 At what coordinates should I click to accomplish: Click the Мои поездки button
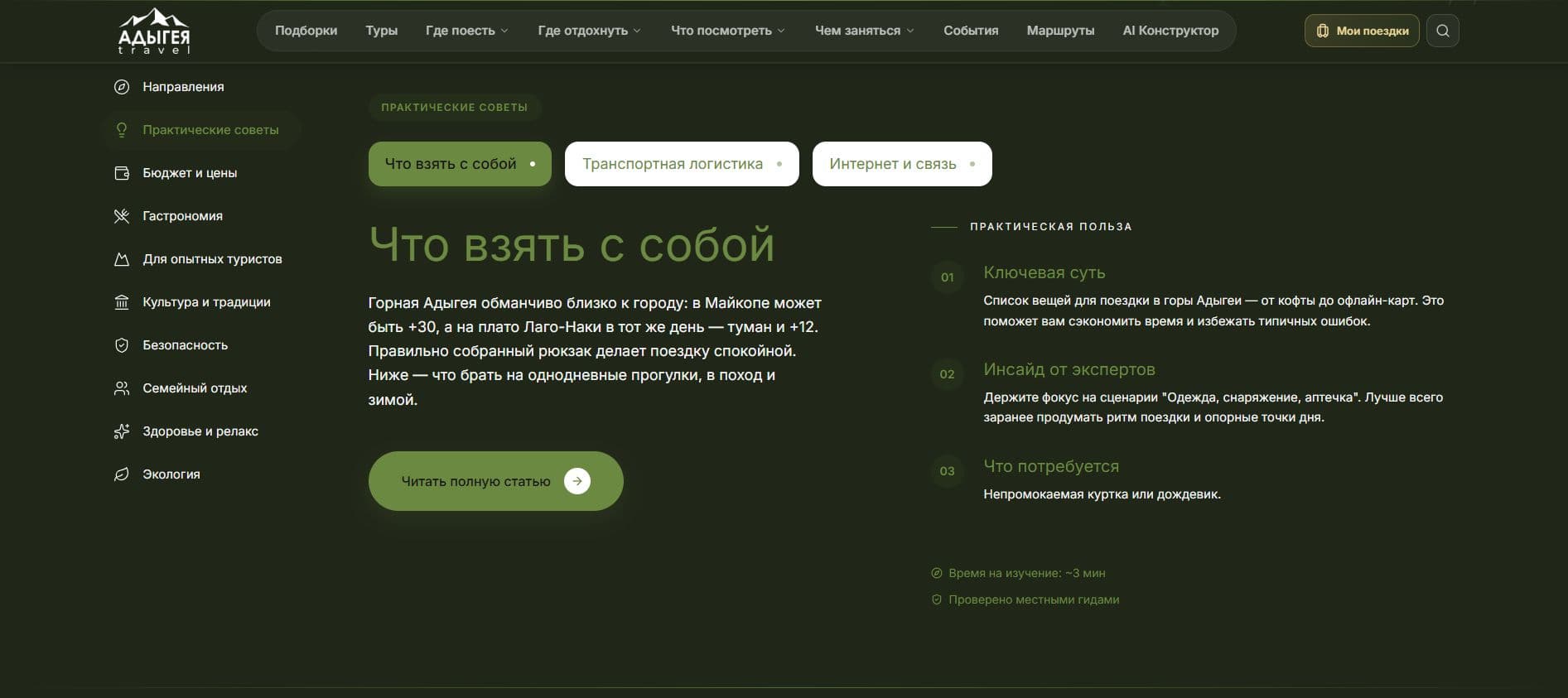click(1362, 31)
